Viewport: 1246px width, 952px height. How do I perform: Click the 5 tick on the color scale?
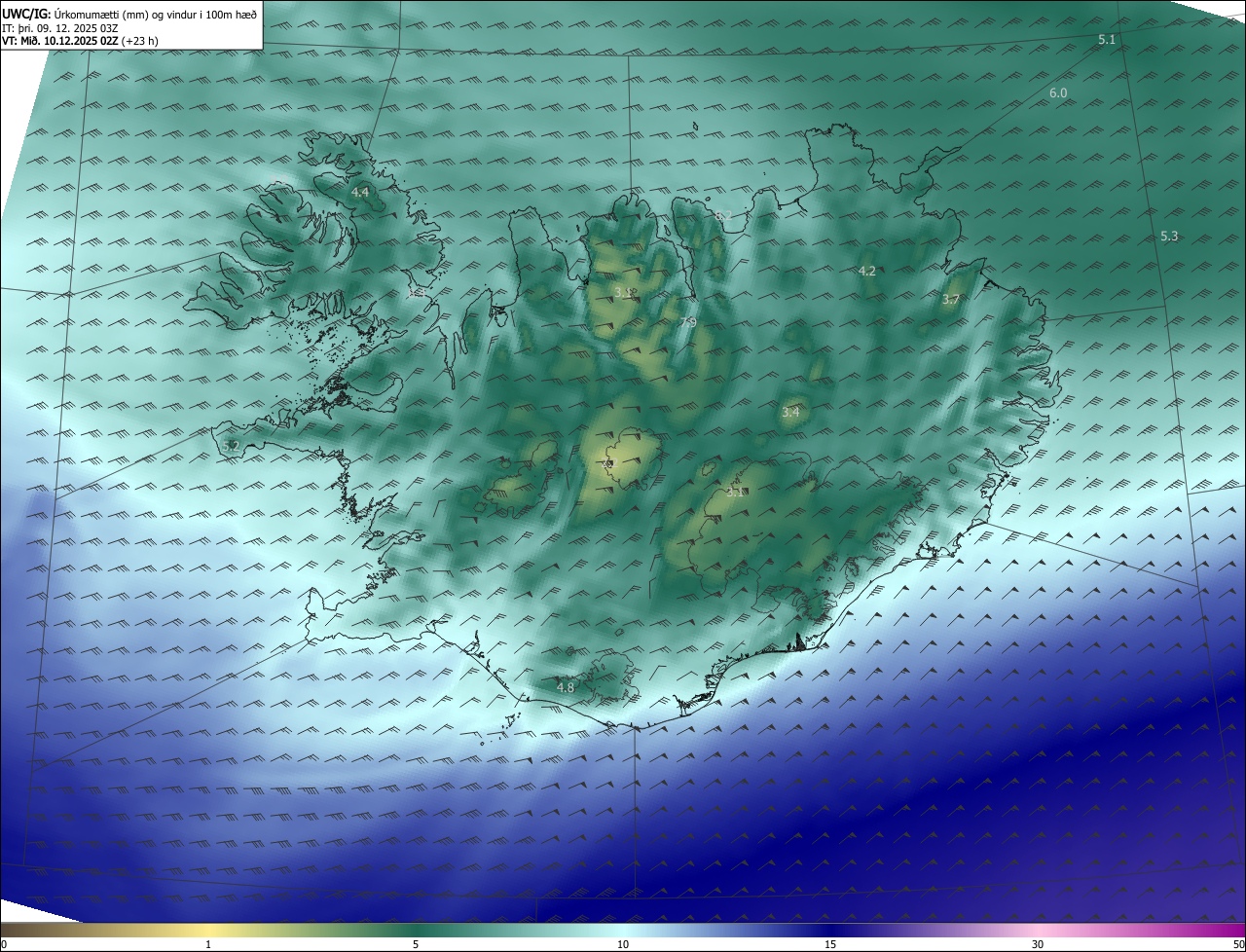pyautogui.click(x=416, y=944)
